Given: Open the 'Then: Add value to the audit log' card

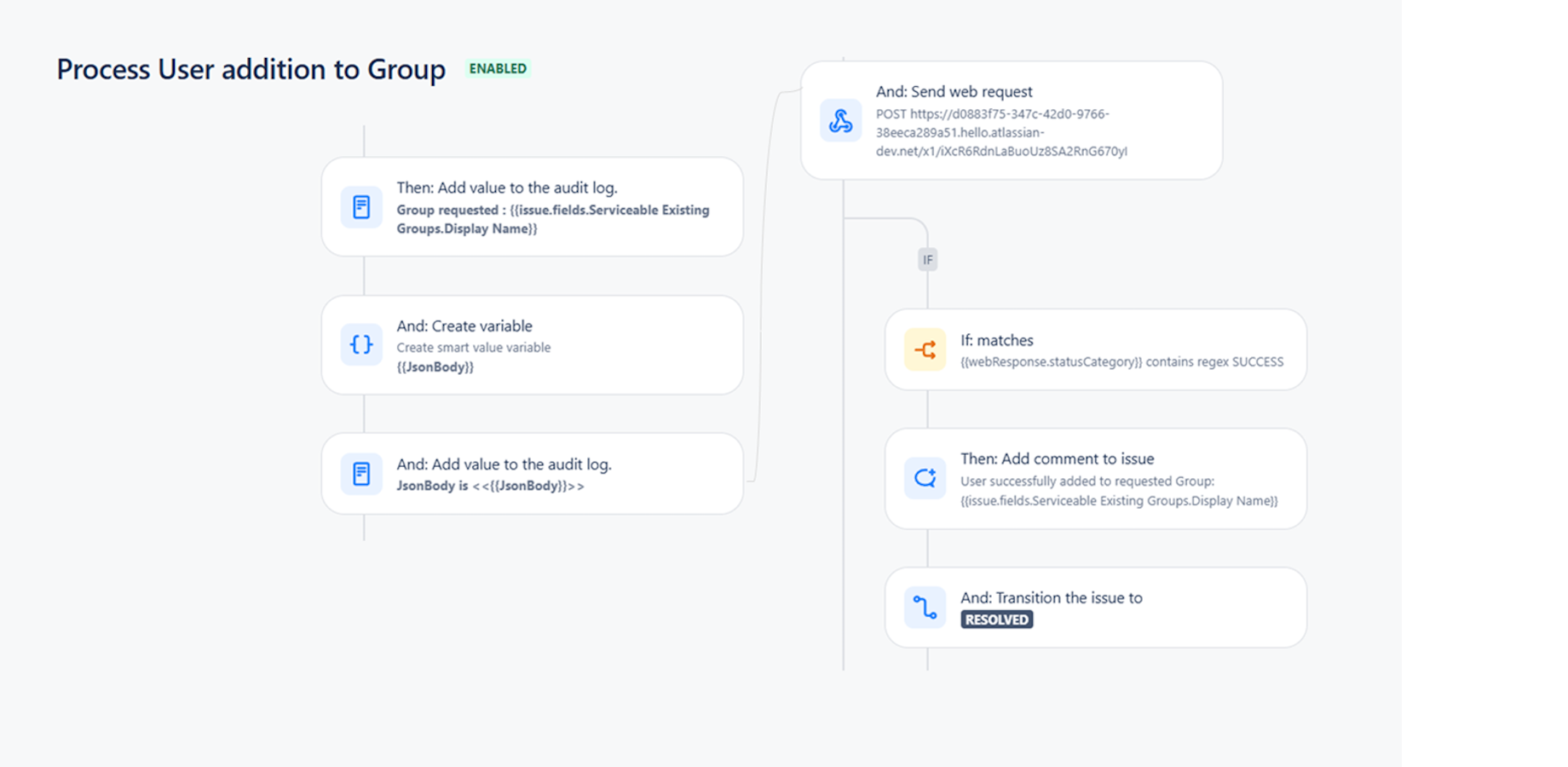Looking at the screenshot, I should pos(533,207).
